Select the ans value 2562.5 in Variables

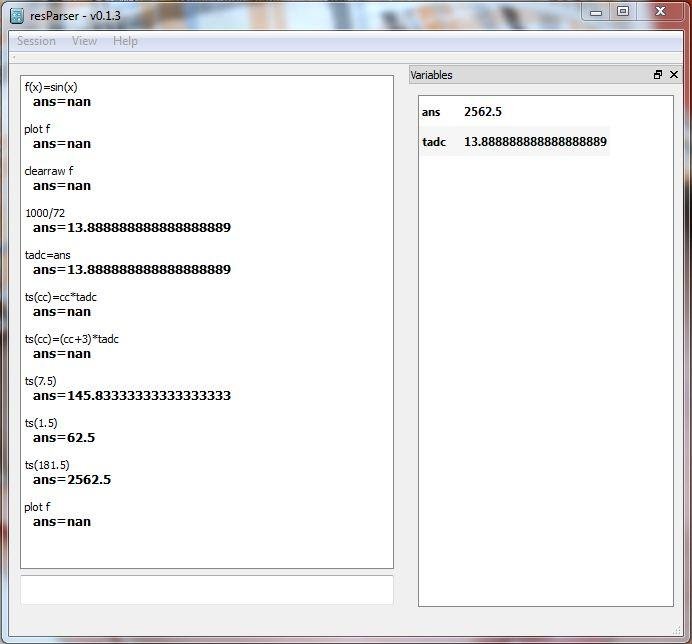(x=483, y=112)
